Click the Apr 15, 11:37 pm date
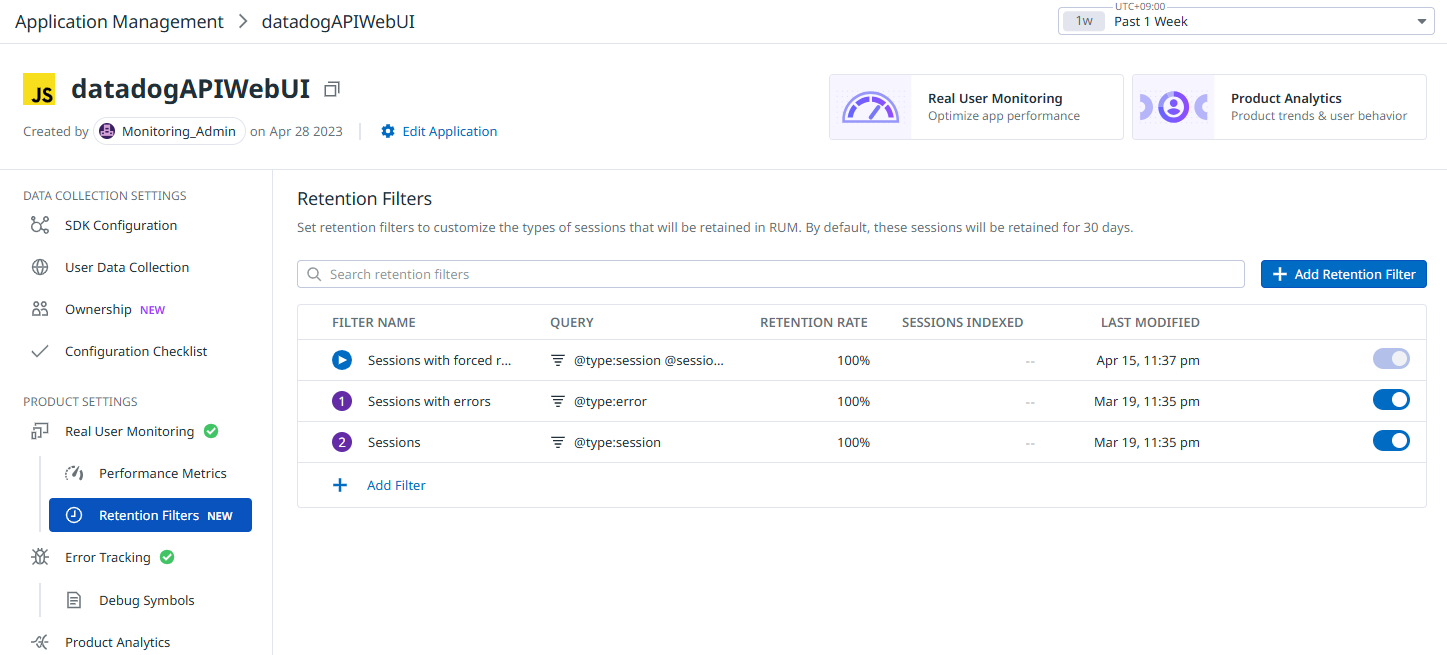The image size is (1447, 655). coord(1148,360)
